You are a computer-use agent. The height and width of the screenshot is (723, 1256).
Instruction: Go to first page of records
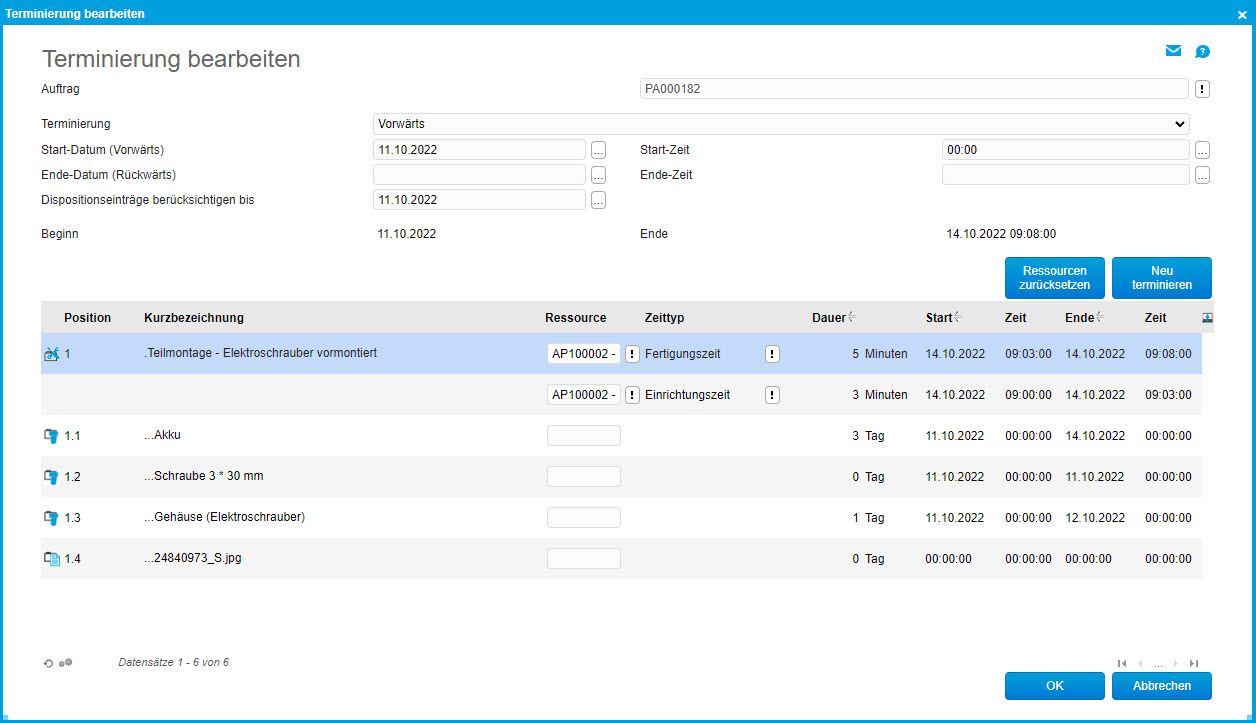coord(1122,663)
